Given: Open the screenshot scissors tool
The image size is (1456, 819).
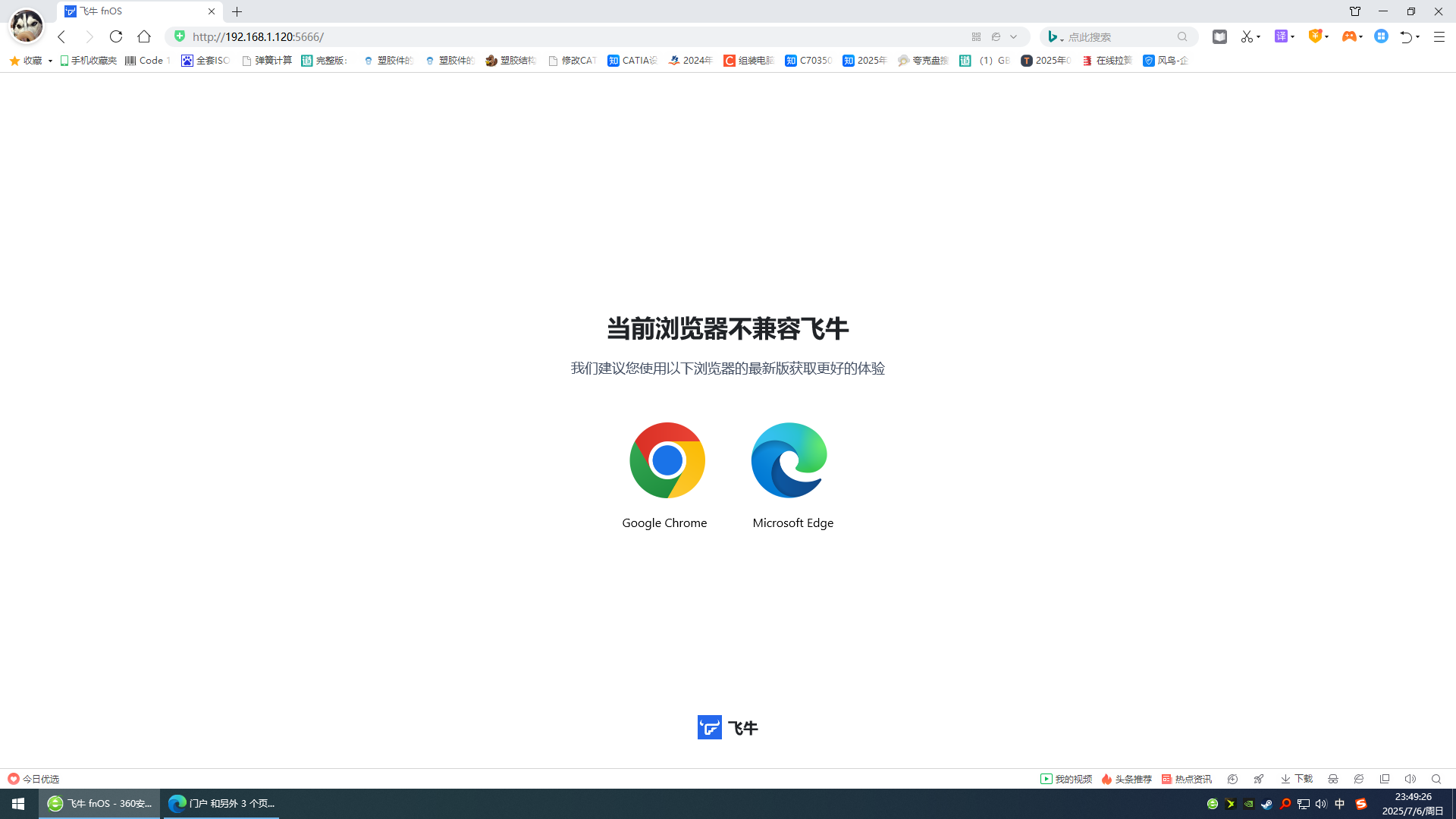Looking at the screenshot, I should coord(1247,36).
